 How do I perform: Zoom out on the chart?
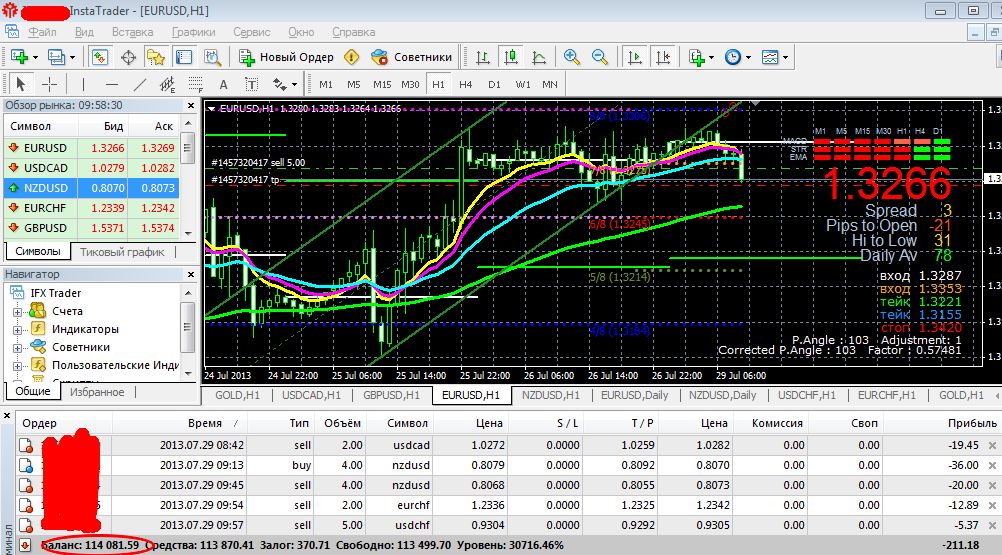600,57
